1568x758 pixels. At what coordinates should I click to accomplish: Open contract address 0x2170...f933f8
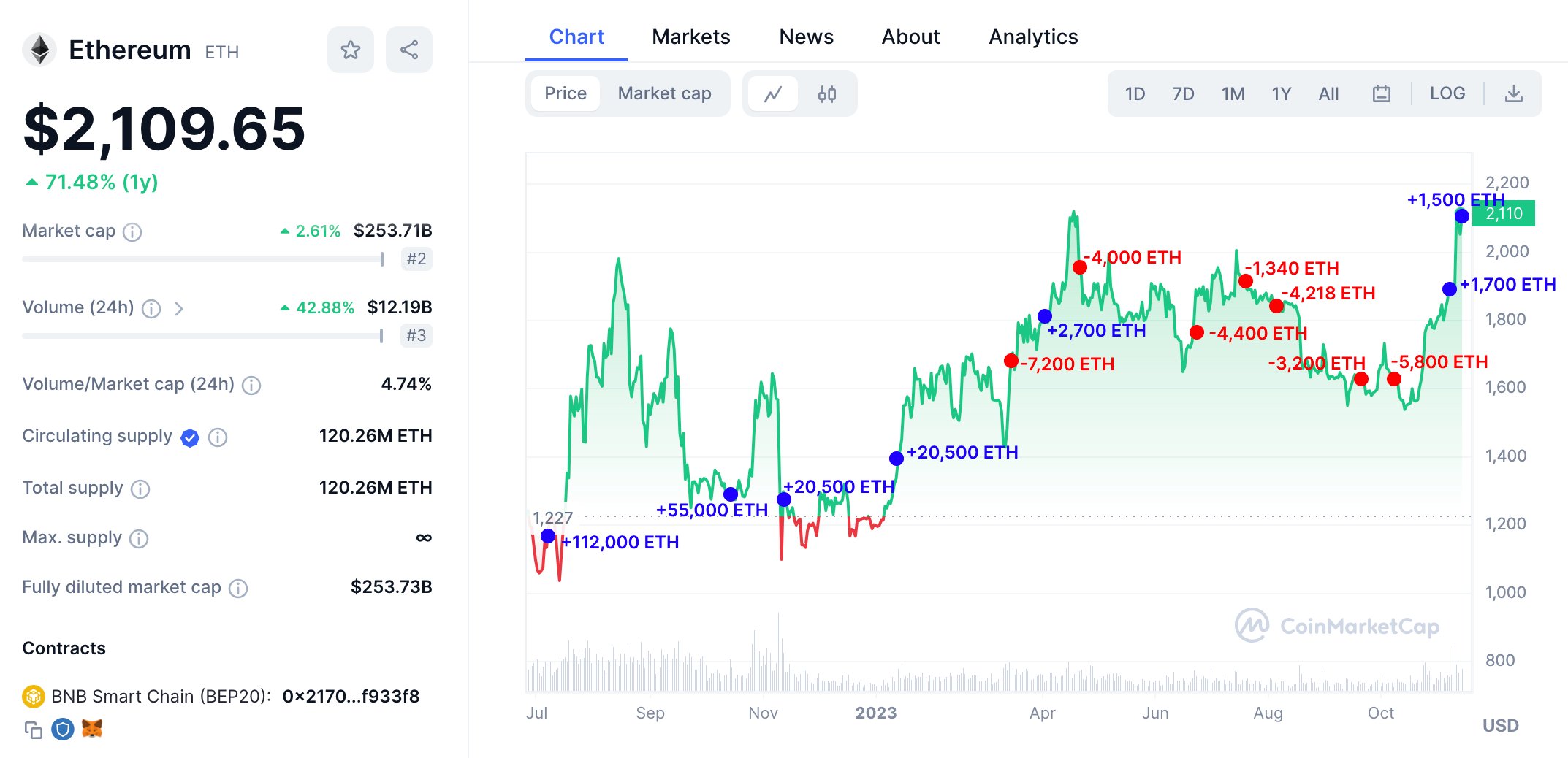pos(351,697)
